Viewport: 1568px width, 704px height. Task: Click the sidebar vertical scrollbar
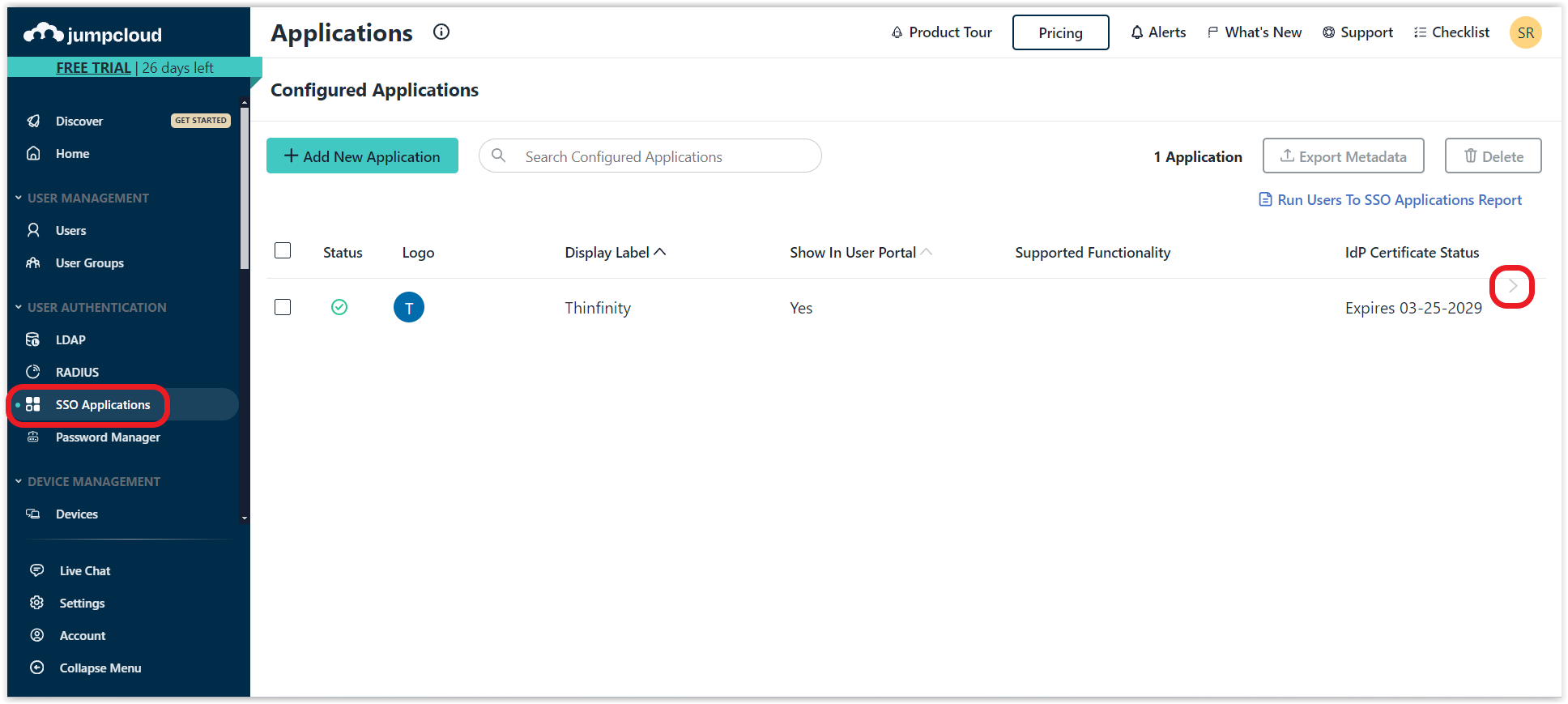click(x=244, y=186)
